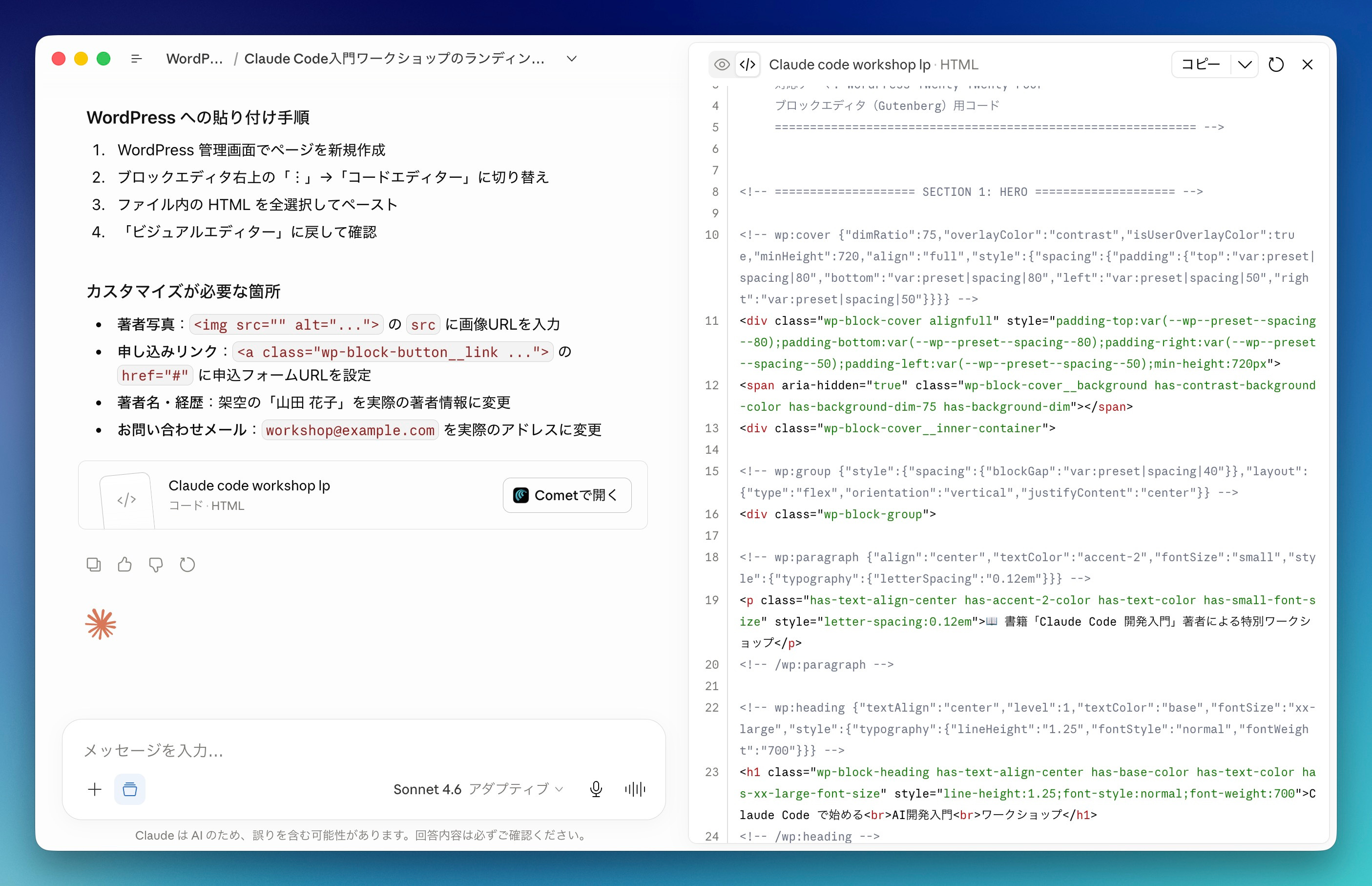The width and height of the screenshot is (1372, 886).
Task: Close the artifact panel
Action: tap(1307, 64)
